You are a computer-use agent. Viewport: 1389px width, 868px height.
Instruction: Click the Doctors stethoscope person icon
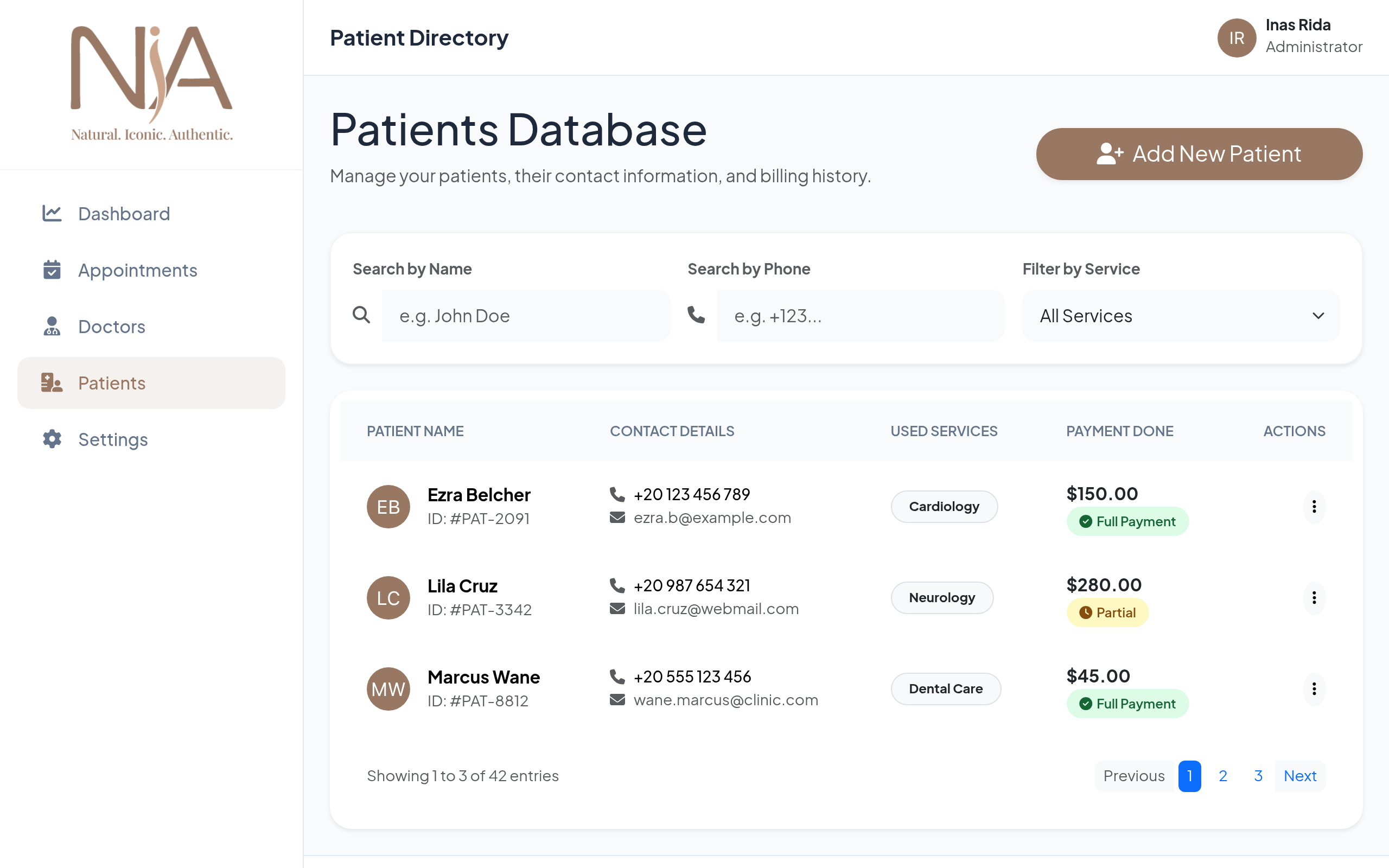[52, 326]
